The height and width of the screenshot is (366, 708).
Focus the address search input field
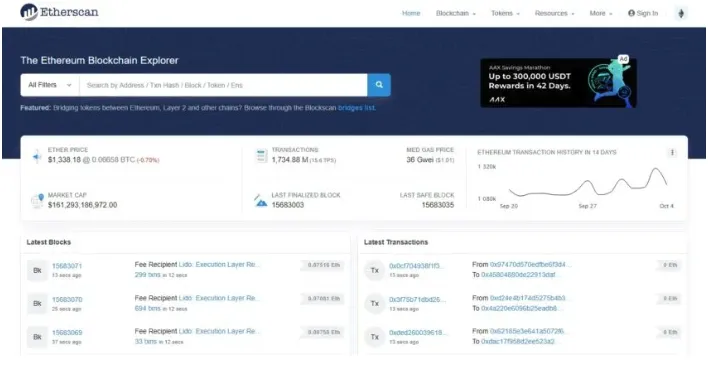(223, 85)
